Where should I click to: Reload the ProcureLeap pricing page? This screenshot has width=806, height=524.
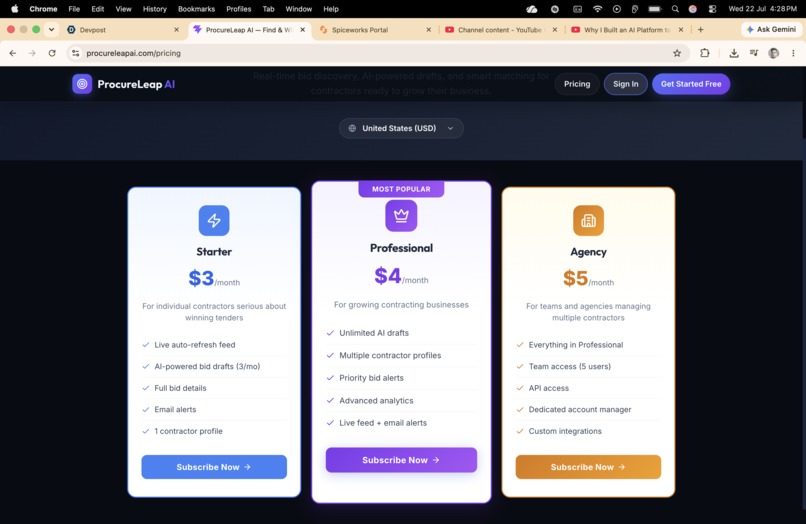click(x=52, y=53)
